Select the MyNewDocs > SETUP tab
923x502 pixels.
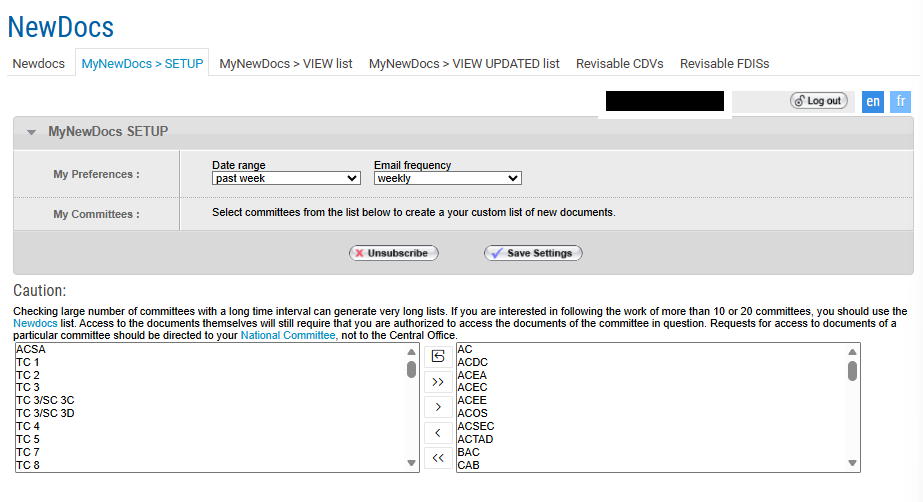coord(142,64)
